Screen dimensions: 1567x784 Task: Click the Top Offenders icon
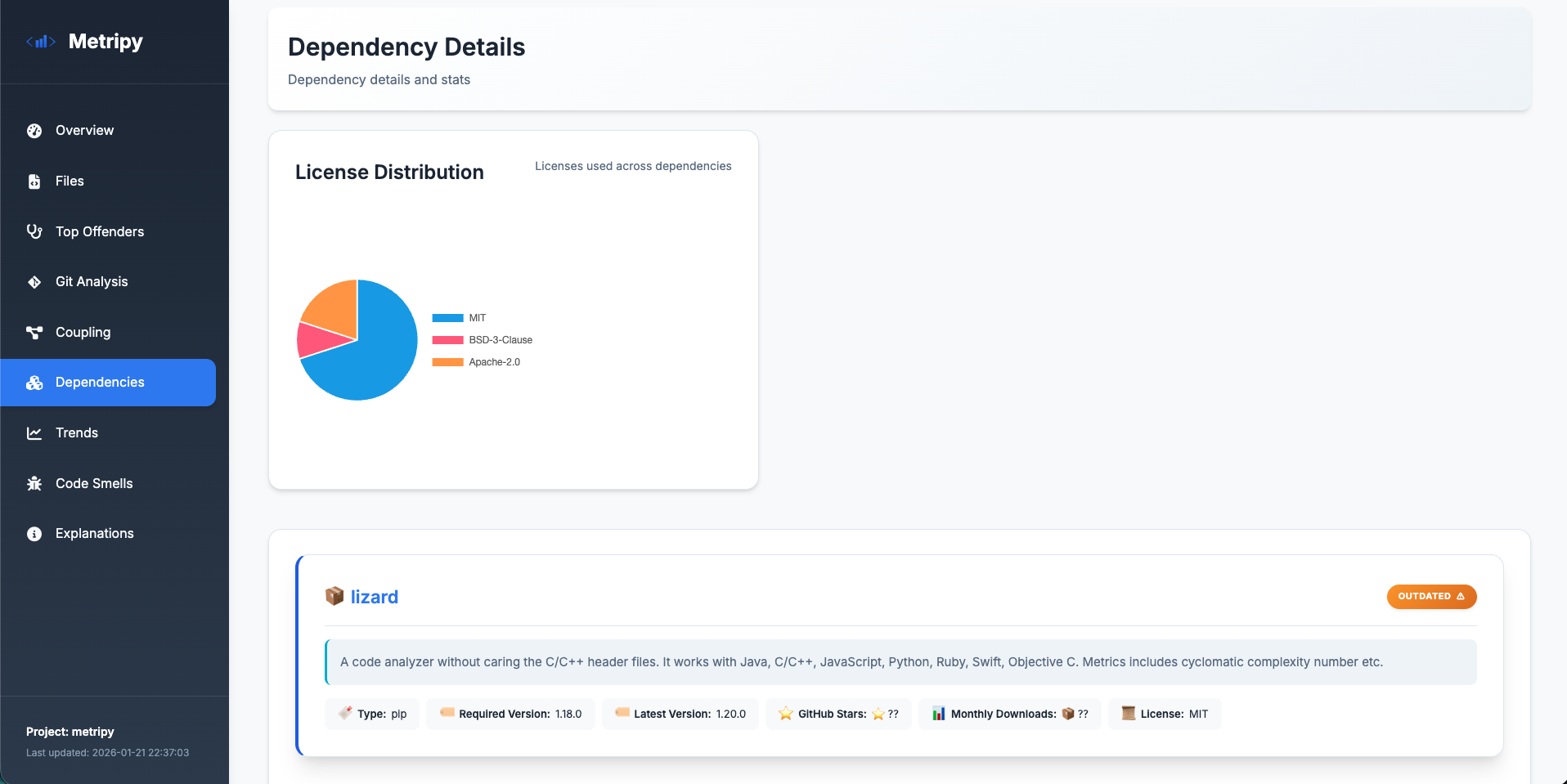(34, 231)
